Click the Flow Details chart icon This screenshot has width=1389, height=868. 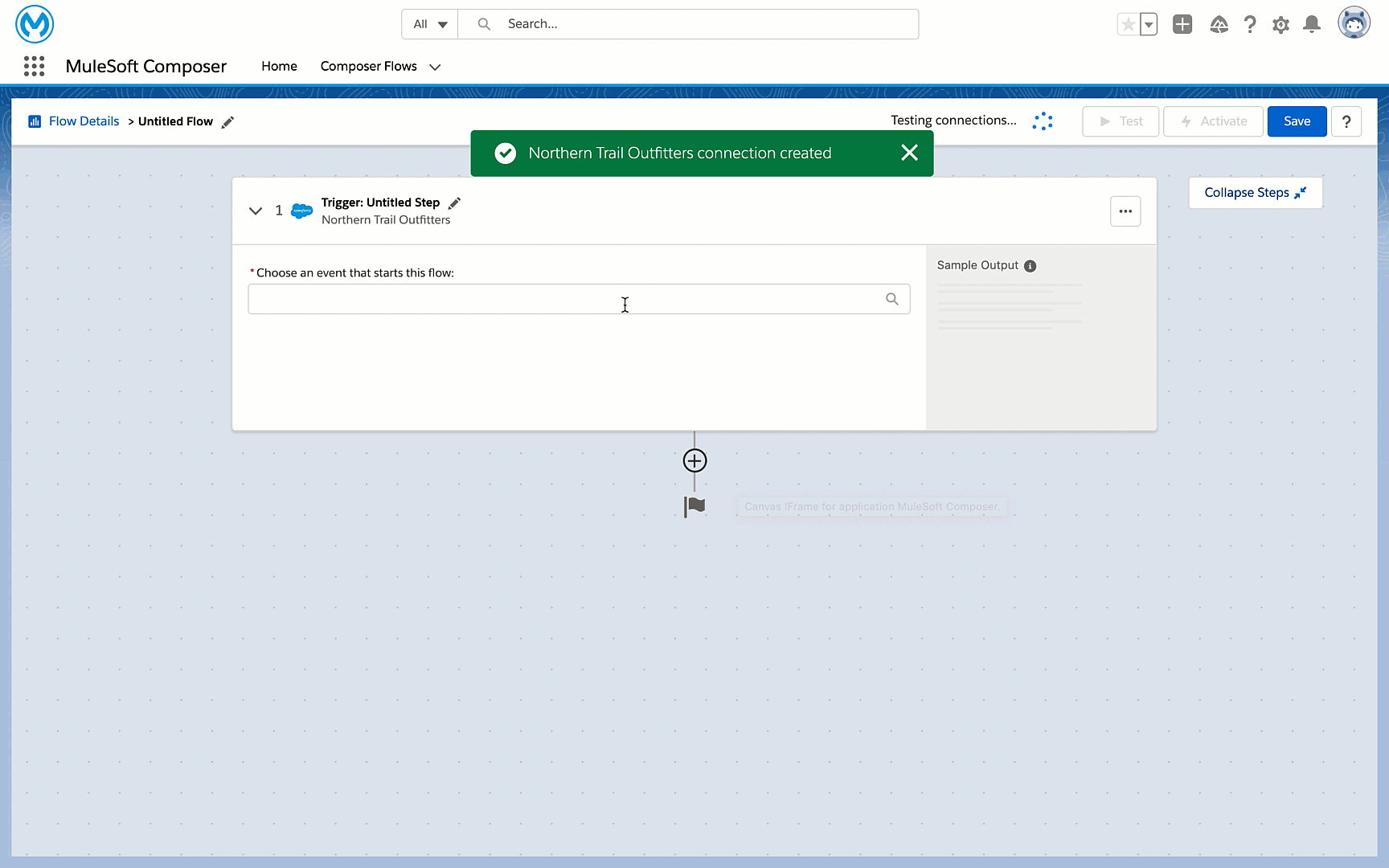click(35, 121)
